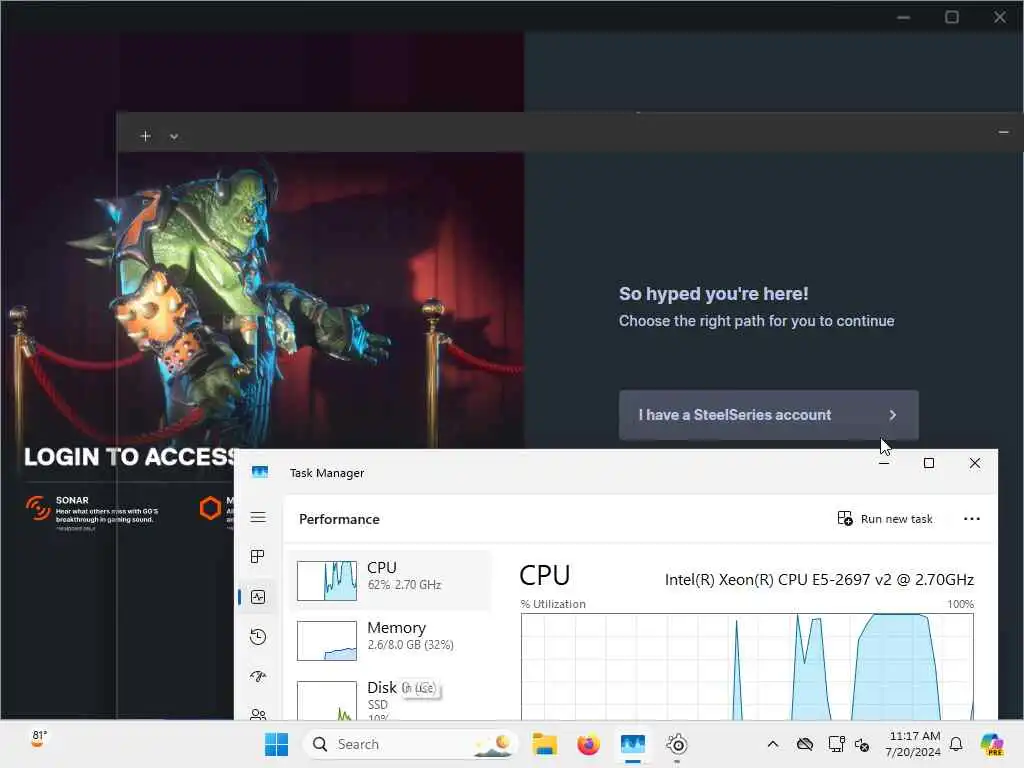Click the '% Utilization' label
This screenshot has height=768, width=1024.
click(553, 604)
